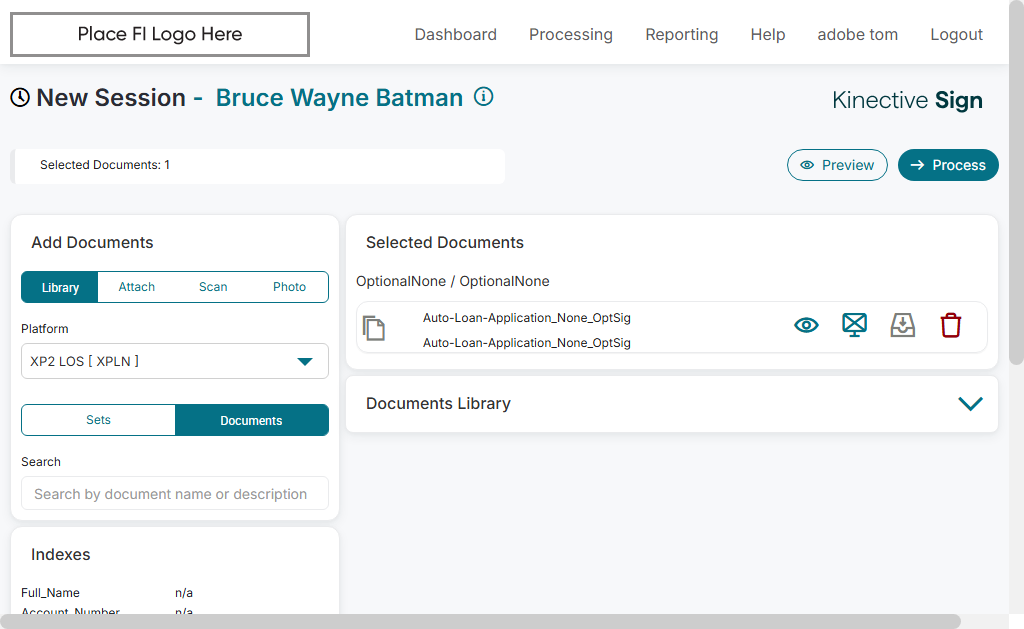Switch to the Sets toggle
The width and height of the screenshot is (1024, 629).
click(x=98, y=420)
